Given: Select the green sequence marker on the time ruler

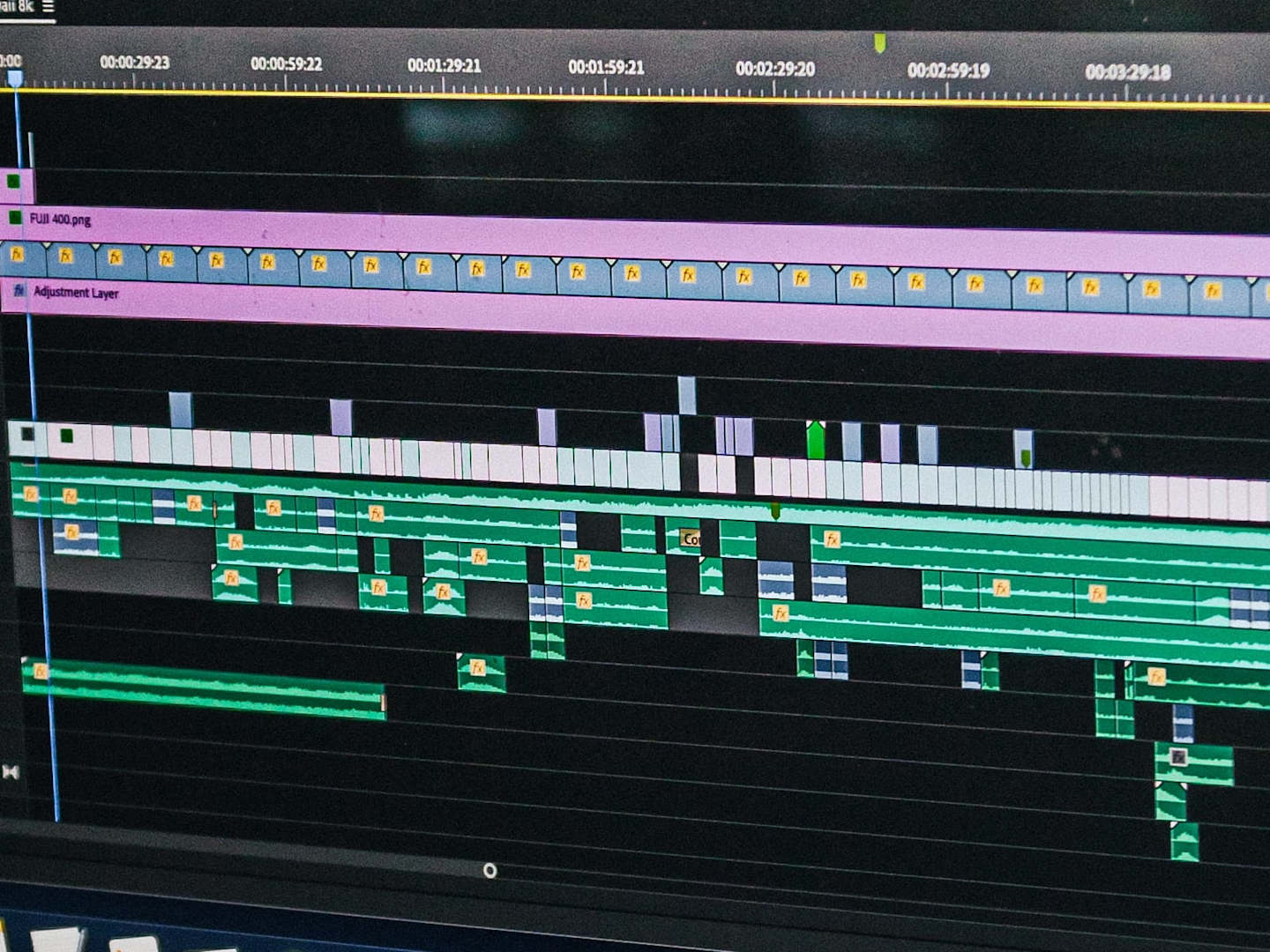Looking at the screenshot, I should click(x=879, y=43).
